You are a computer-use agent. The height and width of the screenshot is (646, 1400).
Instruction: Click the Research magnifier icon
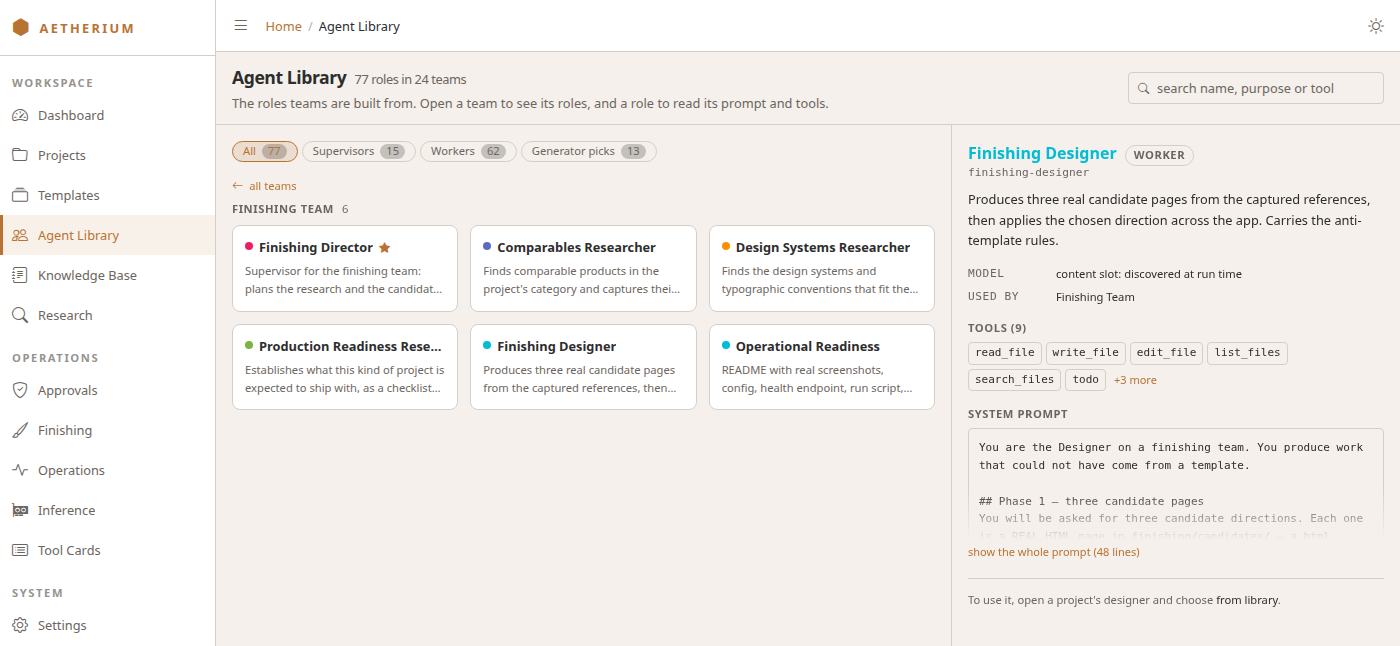point(20,315)
